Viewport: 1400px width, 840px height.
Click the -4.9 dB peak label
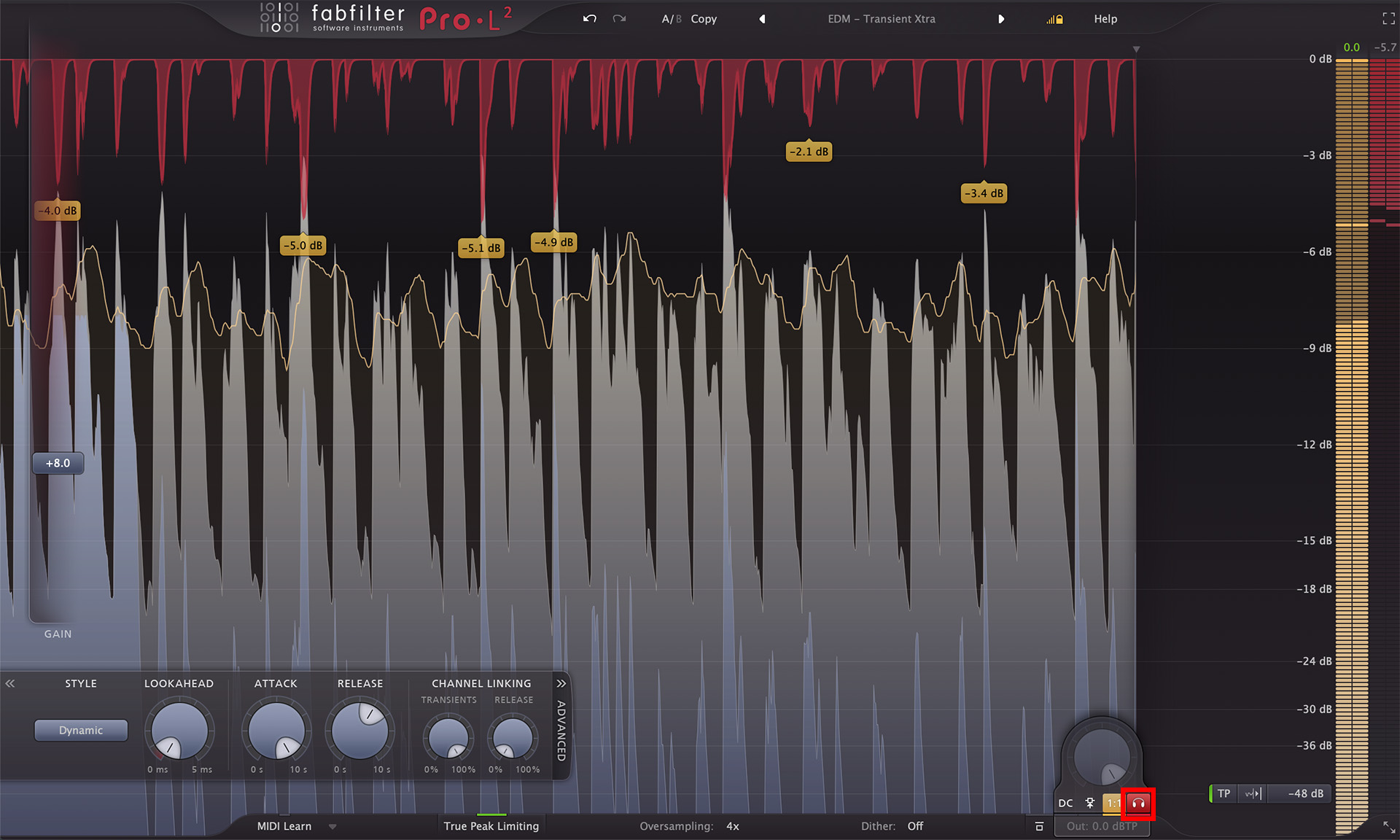554,242
